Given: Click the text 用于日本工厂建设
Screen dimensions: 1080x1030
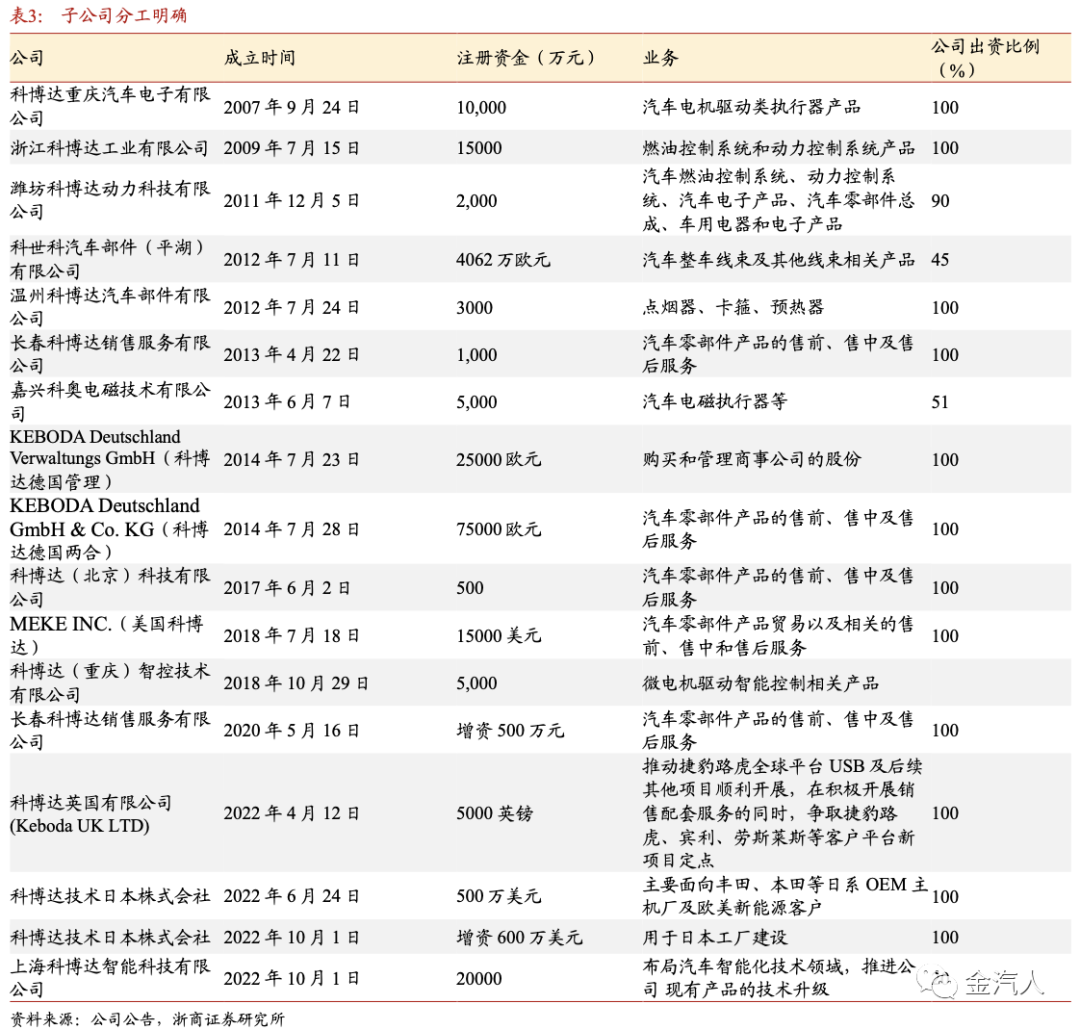Looking at the screenshot, I should pyautogui.click(x=715, y=937).
